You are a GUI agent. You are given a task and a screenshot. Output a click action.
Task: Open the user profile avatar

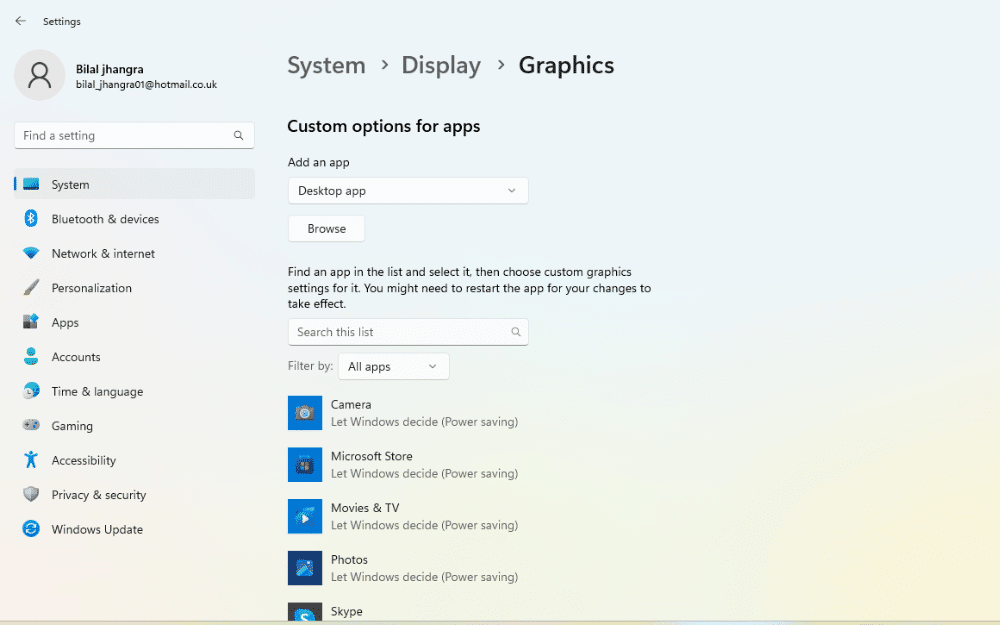point(40,75)
